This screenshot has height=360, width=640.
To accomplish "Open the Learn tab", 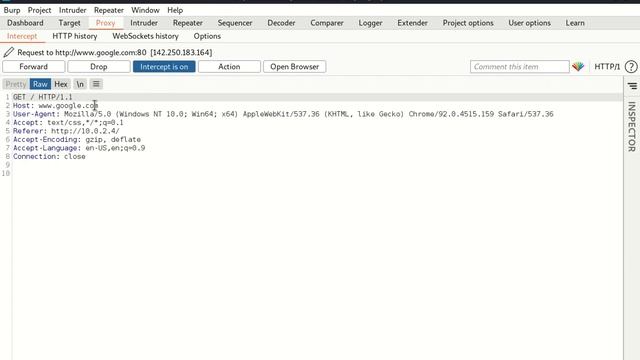I will click(x=575, y=23).
